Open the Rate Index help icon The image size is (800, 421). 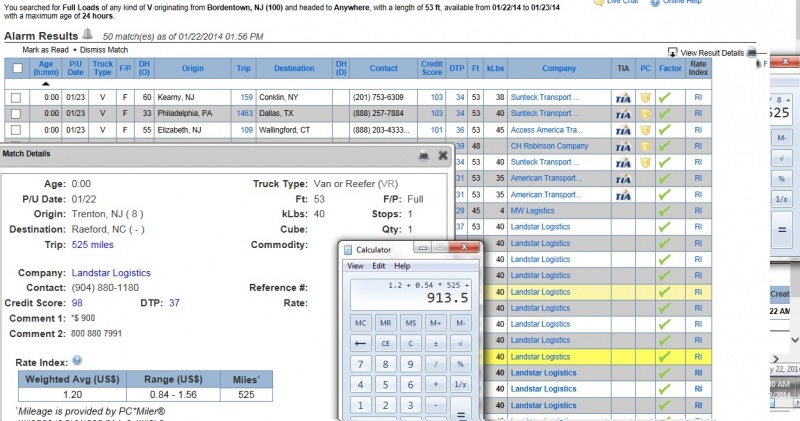point(77,360)
